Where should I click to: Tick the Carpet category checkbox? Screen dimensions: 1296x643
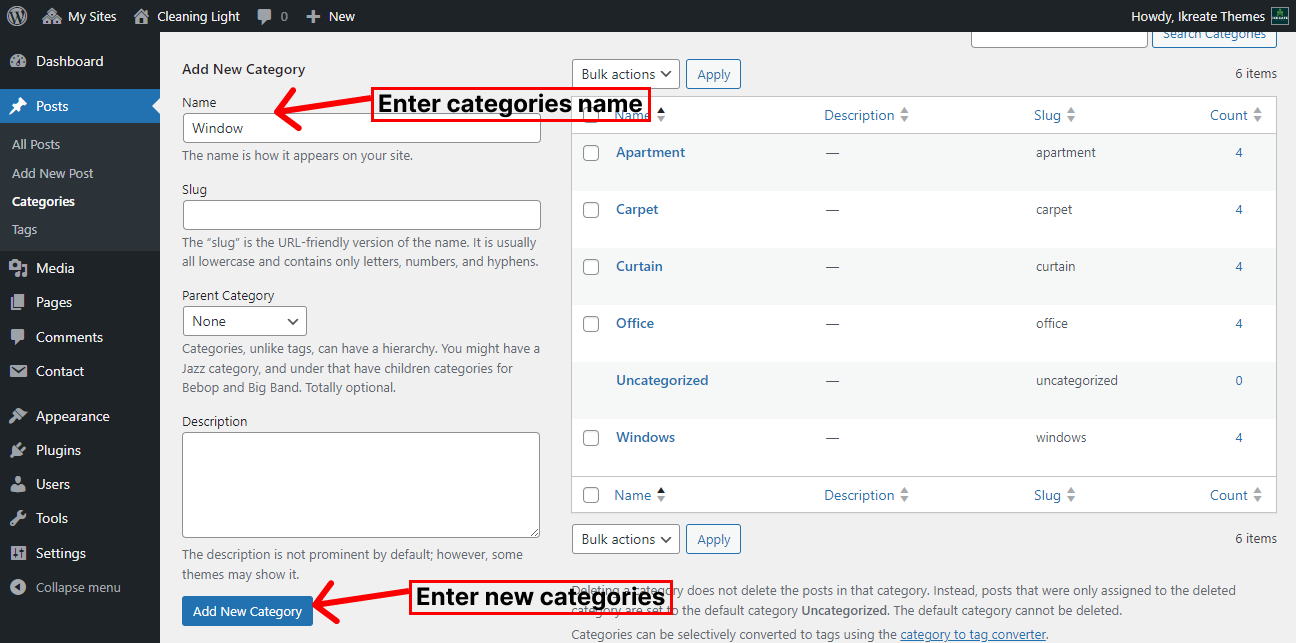point(591,210)
